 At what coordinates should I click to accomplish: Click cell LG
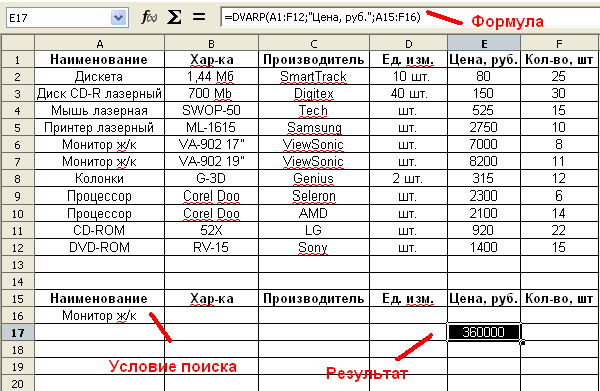[314, 230]
